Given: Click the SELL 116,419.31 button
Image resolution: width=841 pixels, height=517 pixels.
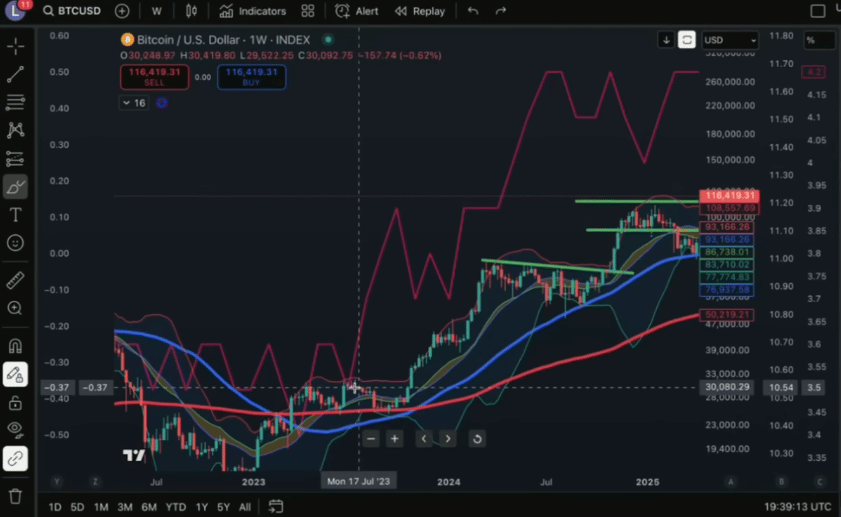Looking at the screenshot, I should 154,77.
